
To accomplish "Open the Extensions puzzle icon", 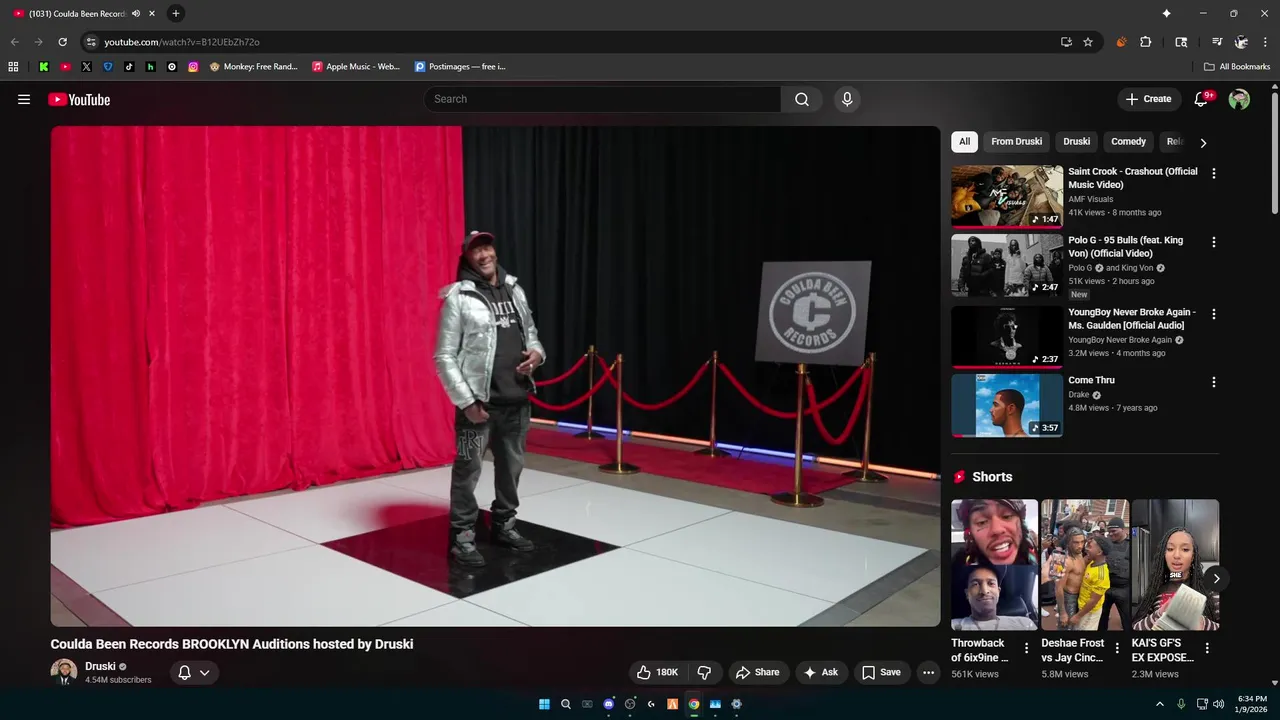I will (x=1146, y=42).
